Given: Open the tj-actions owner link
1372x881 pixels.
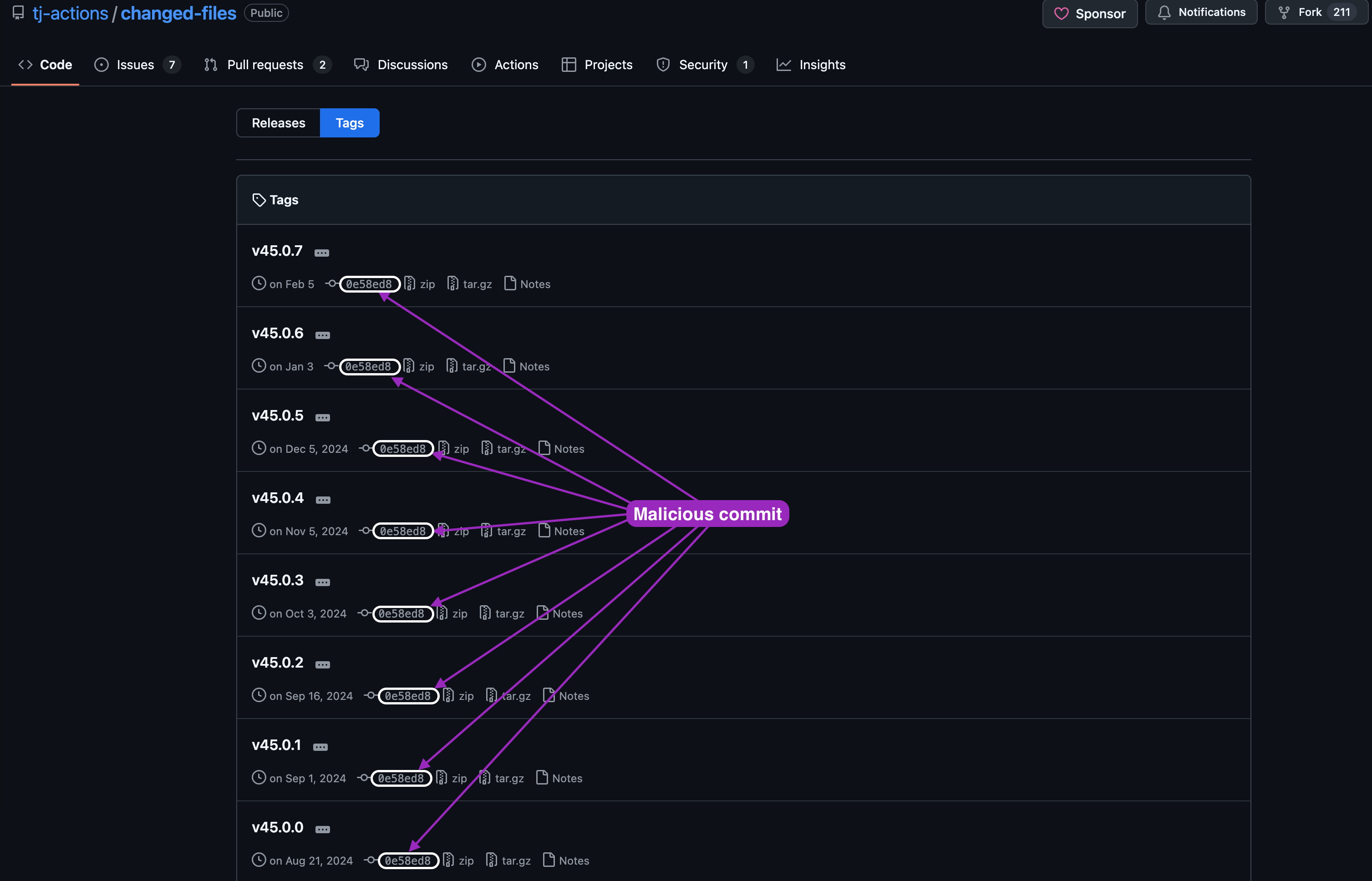Looking at the screenshot, I should (x=70, y=13).
